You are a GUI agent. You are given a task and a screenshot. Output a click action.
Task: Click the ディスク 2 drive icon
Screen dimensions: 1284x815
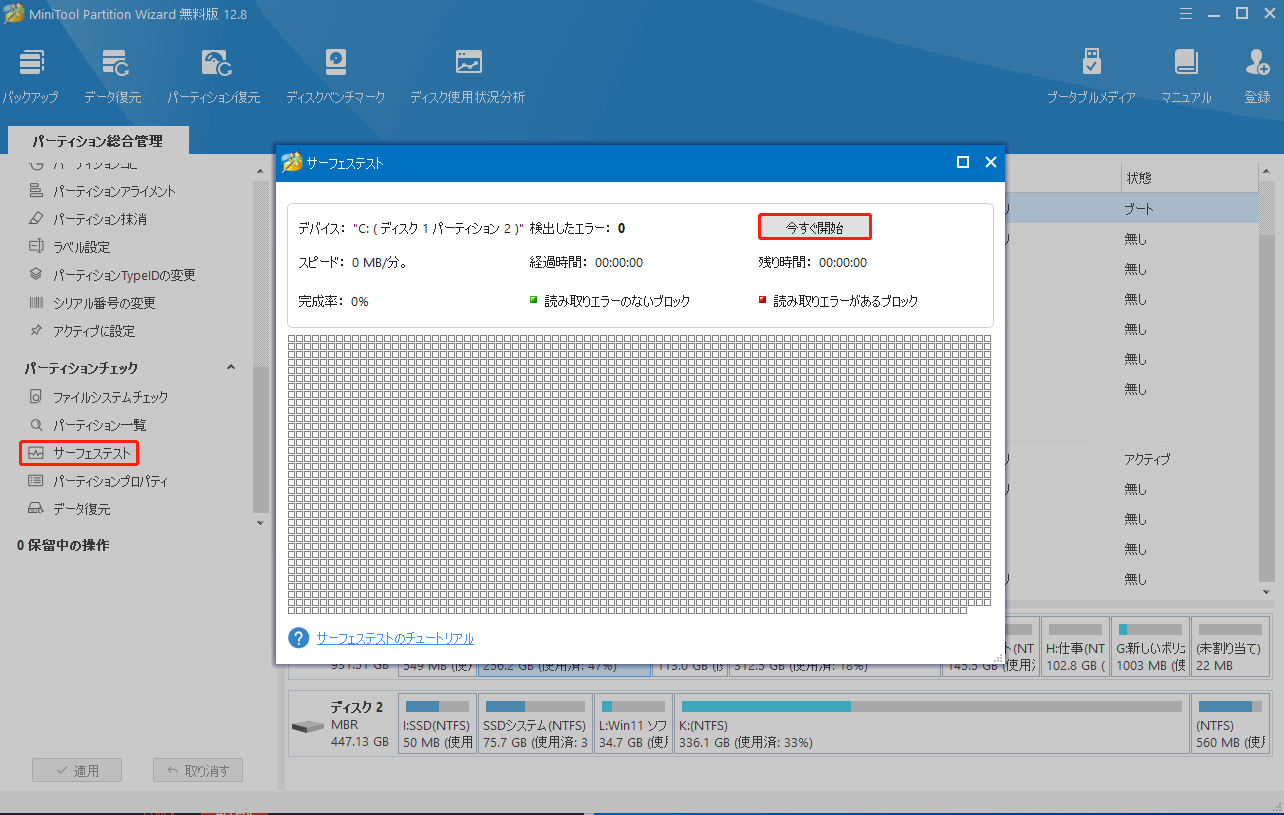(308, 726)
